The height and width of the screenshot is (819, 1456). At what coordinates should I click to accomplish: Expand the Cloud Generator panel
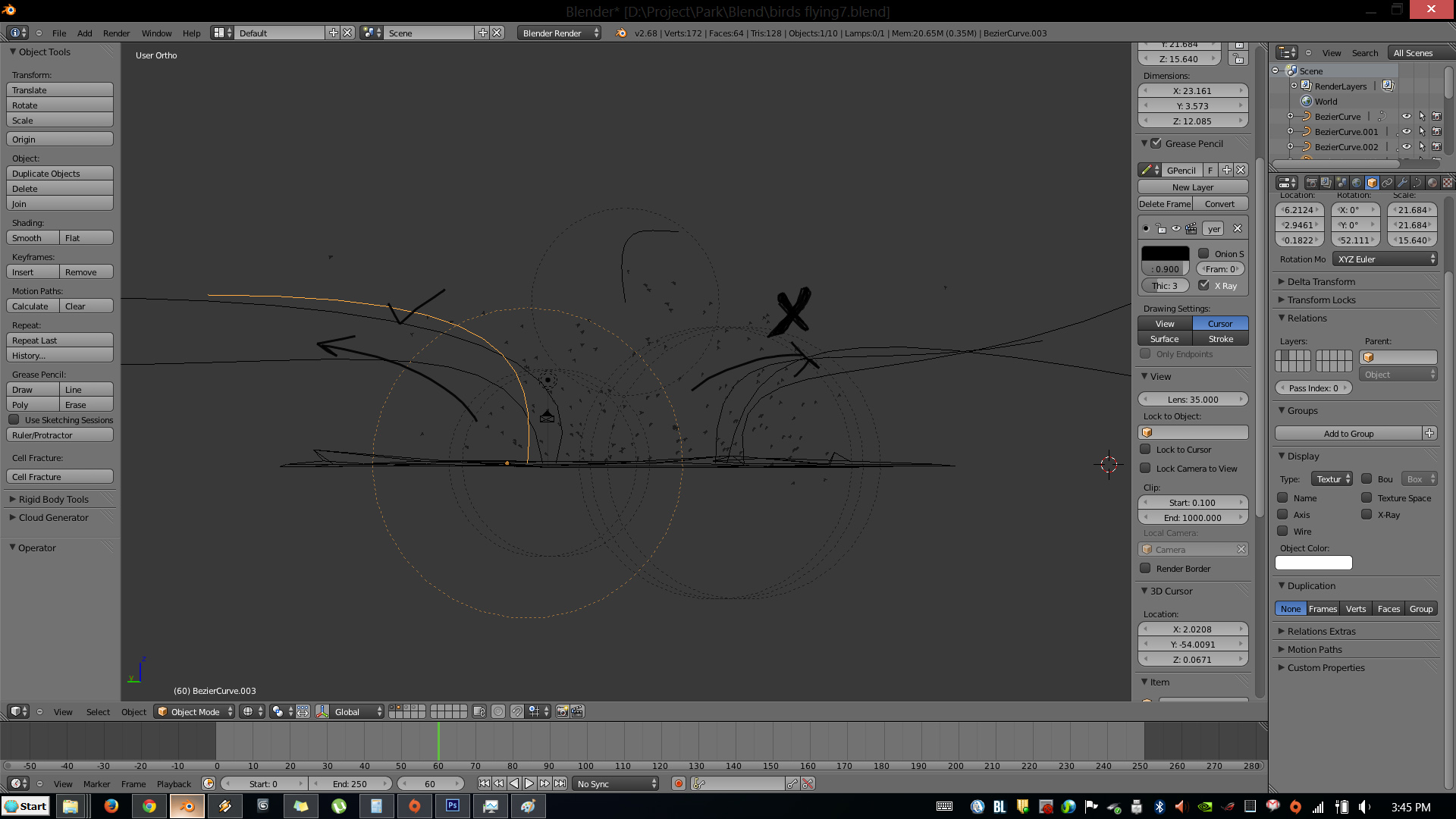[x=53, y=517]
